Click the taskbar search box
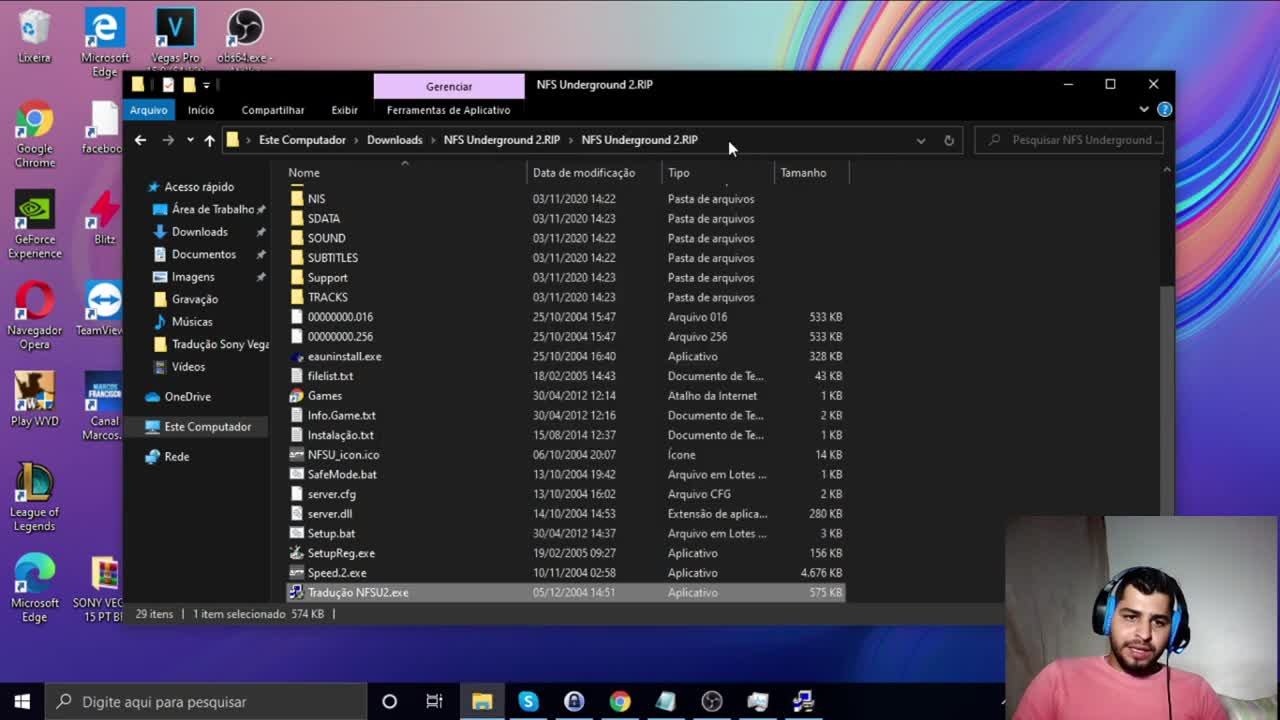The image size is (1280, 720). [206, 701]
